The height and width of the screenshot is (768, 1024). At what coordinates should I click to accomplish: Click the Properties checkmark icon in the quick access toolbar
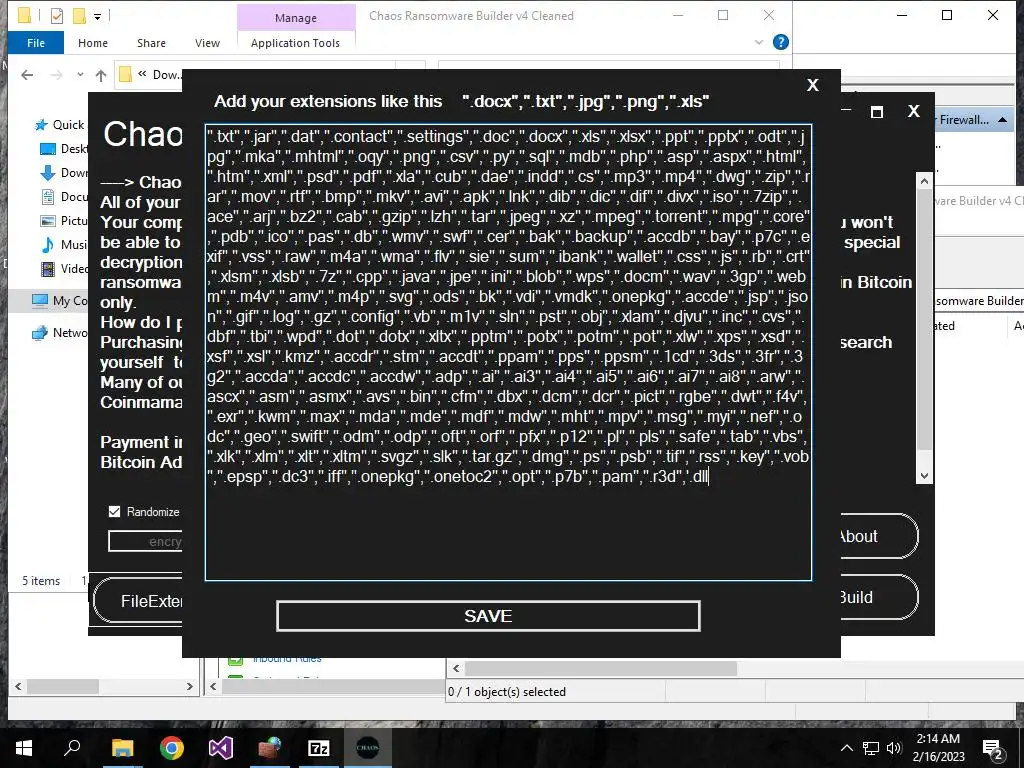click(x=57, y=16)
